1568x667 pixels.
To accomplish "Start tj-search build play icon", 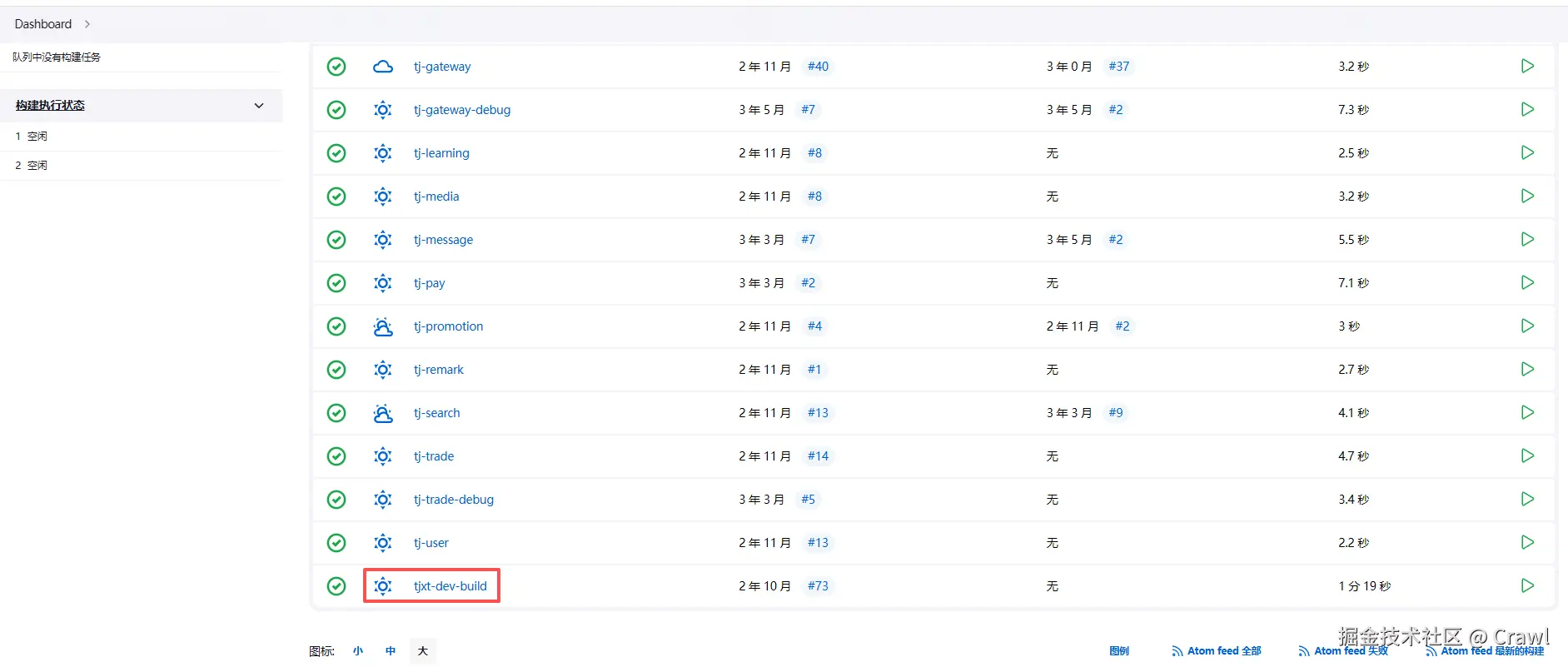I will (x=1527, y=412).
